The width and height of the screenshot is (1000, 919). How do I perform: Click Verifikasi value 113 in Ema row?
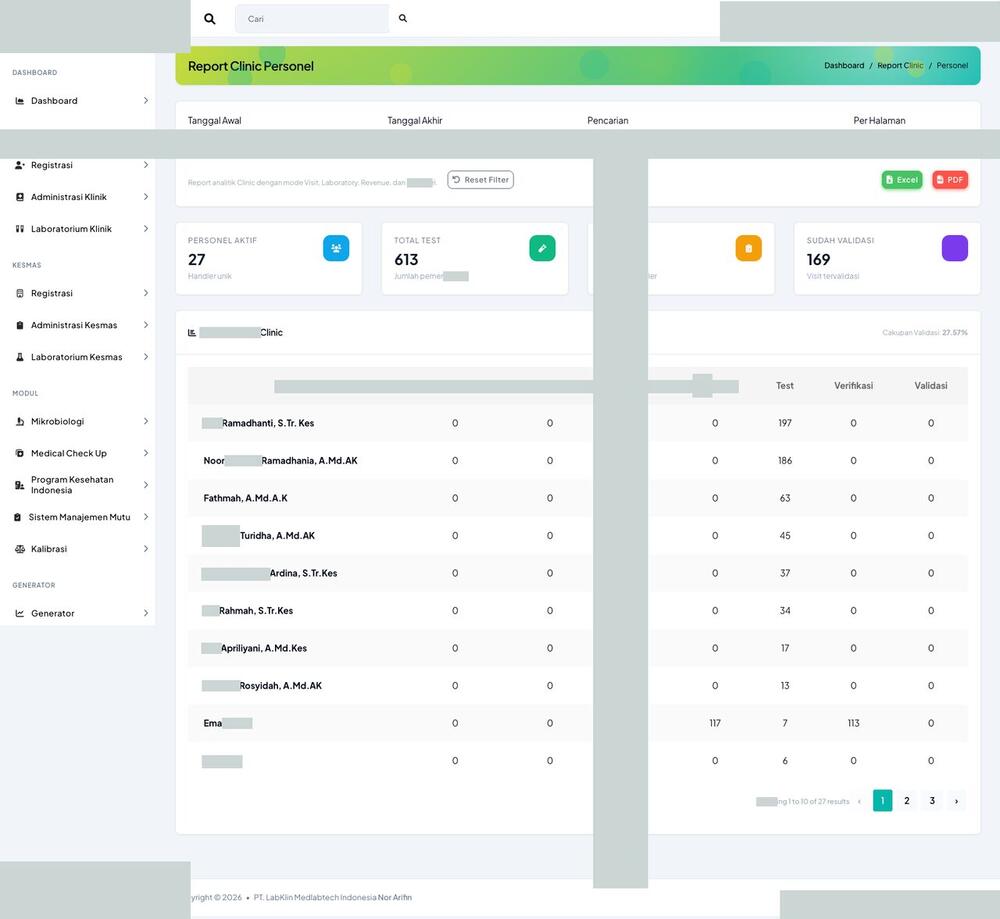853,723
